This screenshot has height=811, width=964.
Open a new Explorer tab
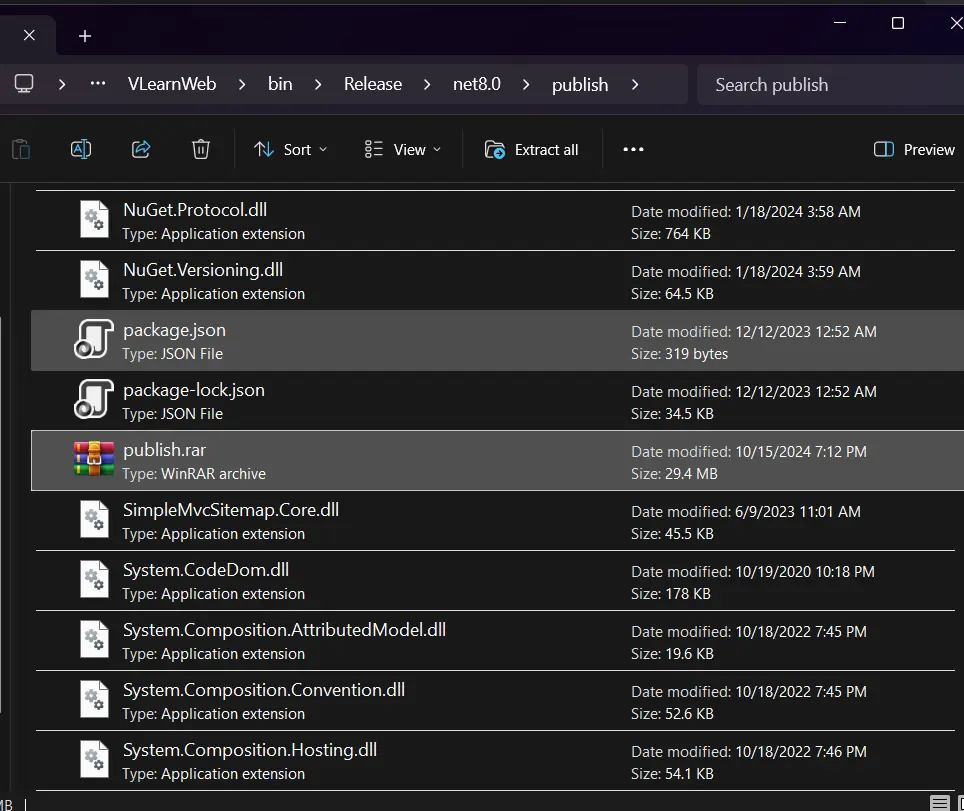tap(84, 35)
